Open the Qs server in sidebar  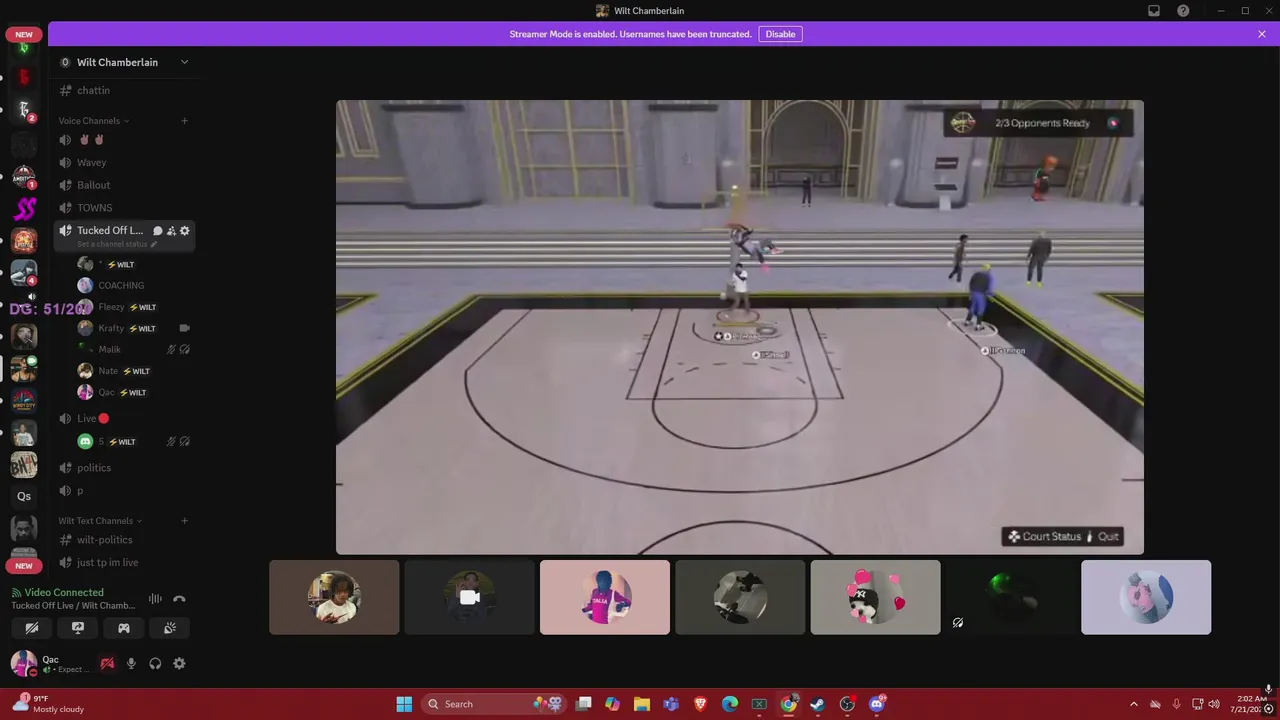tap(24, 496)
